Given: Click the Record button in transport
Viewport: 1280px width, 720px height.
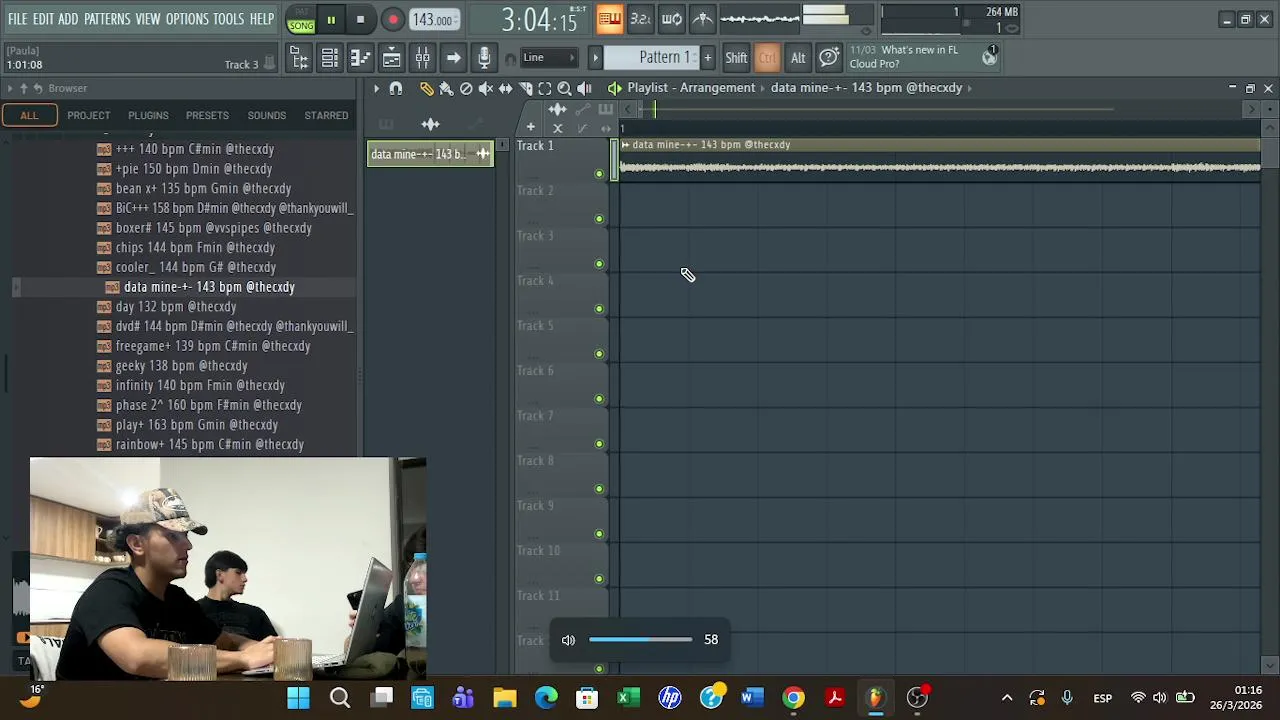Looking at the screenshot, I should [x=393, y=19].
